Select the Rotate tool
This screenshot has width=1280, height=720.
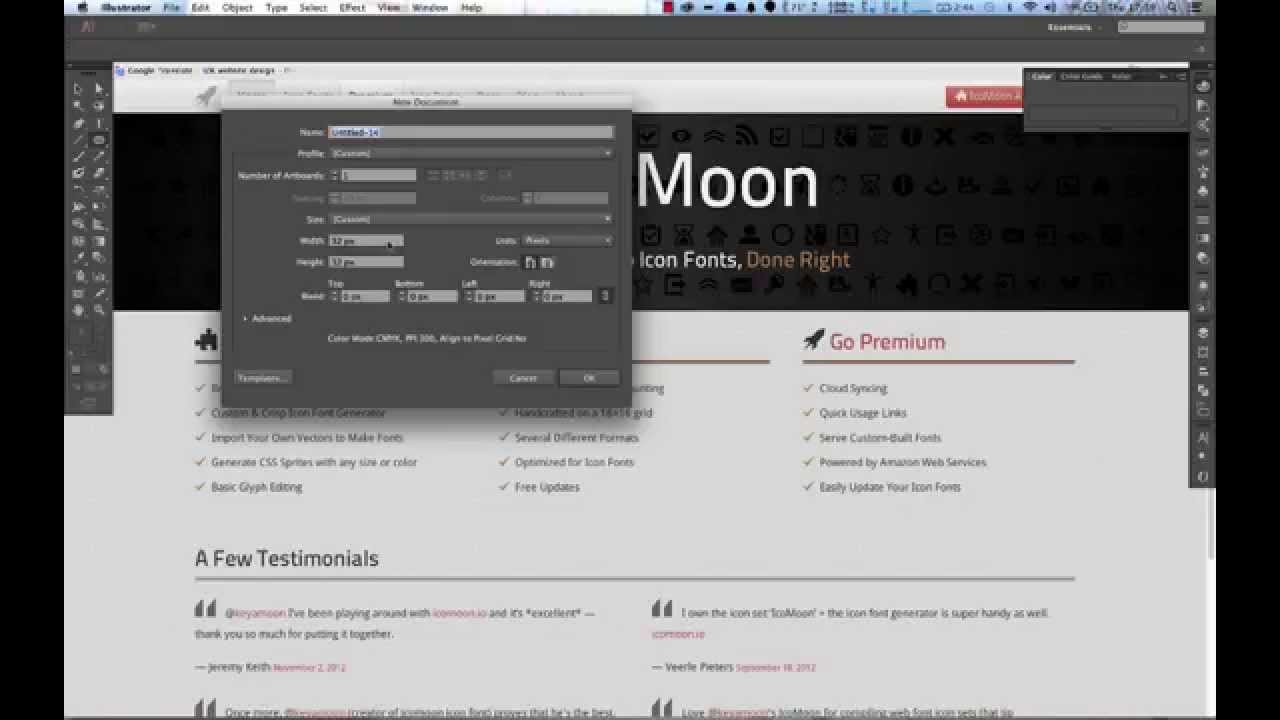pyautogui.click(x=79, y=191)
